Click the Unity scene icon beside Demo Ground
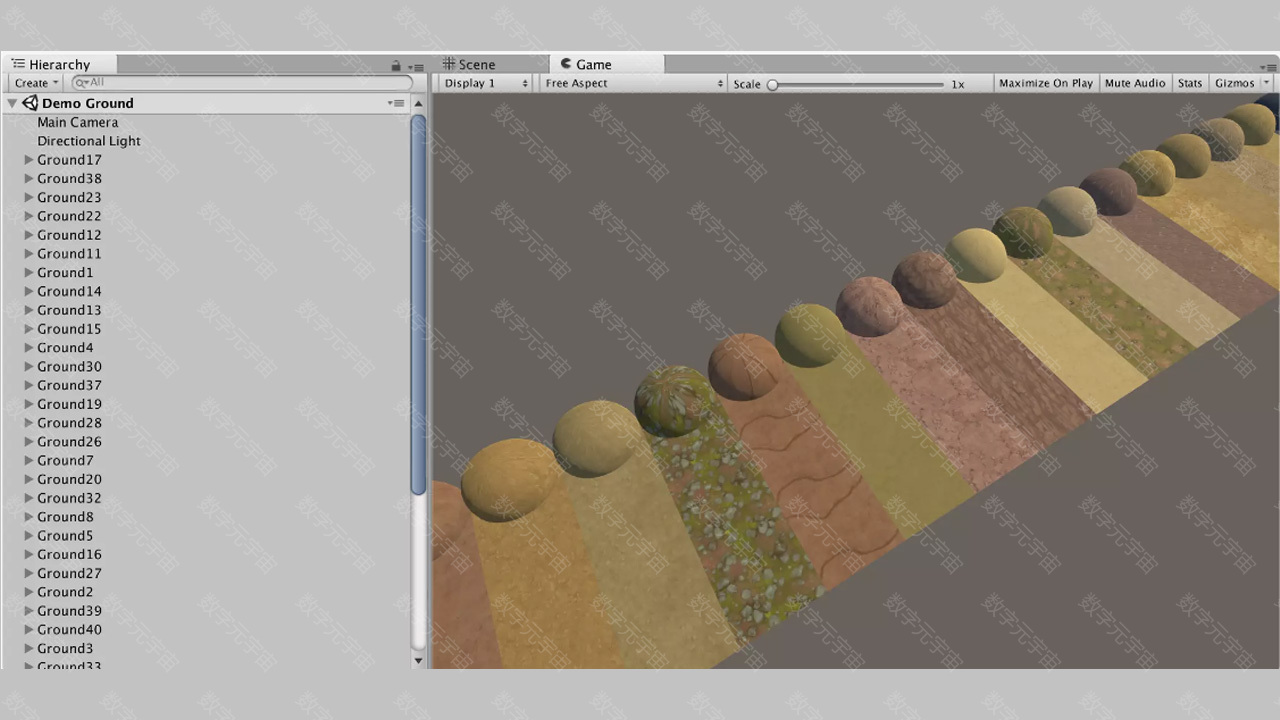This screenshot has height=720, width=1280. [30, 103]
